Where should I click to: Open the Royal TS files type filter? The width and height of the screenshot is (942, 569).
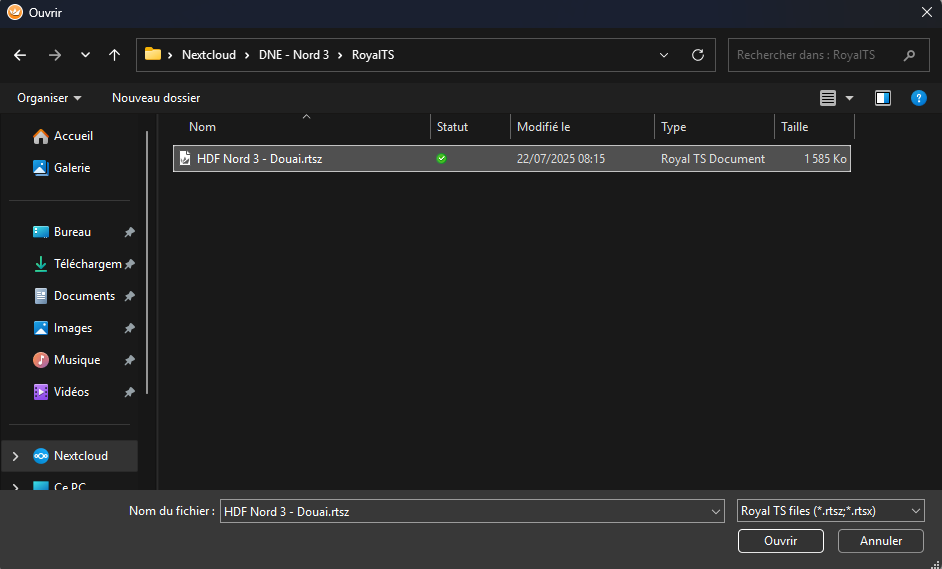[831, 511]
